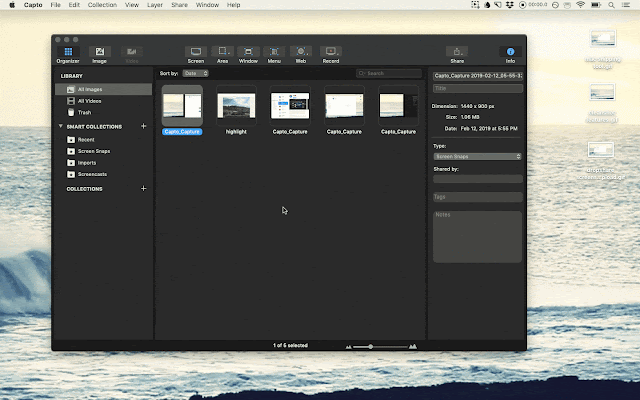
Task: Open the Organizer view in toolbar
Action: click(x=68, y=55)
